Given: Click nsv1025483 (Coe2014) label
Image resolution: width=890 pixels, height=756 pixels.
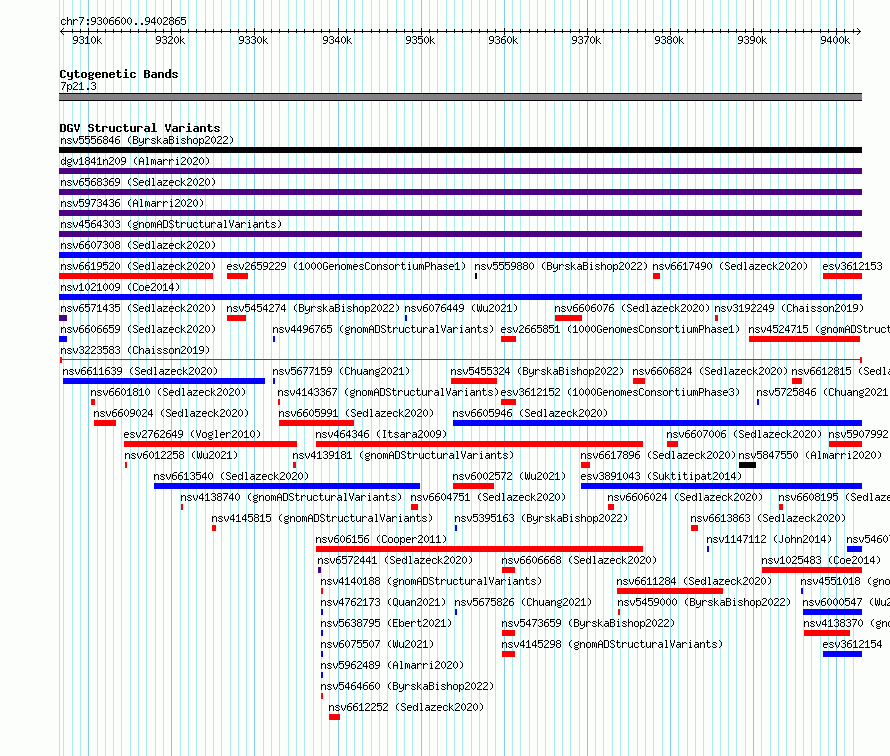Looking at the screenshot, I should tap(821, 560).
